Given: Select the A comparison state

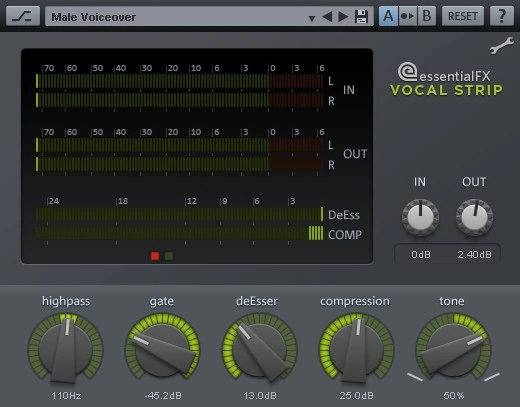Looking at the screenshot, I should click(x=388, y=16).
